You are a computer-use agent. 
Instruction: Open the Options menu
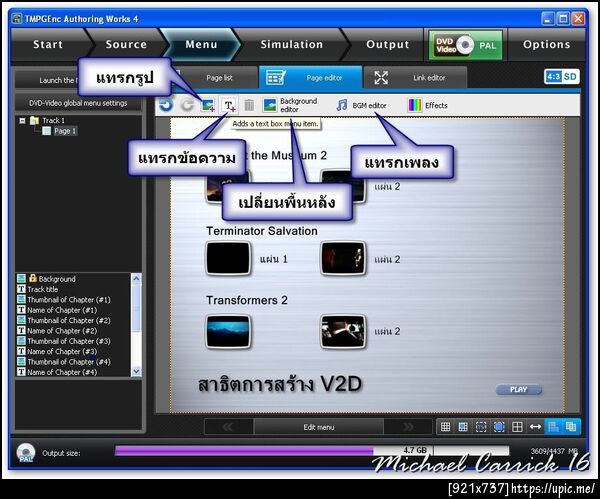click(x=546, y=44)
